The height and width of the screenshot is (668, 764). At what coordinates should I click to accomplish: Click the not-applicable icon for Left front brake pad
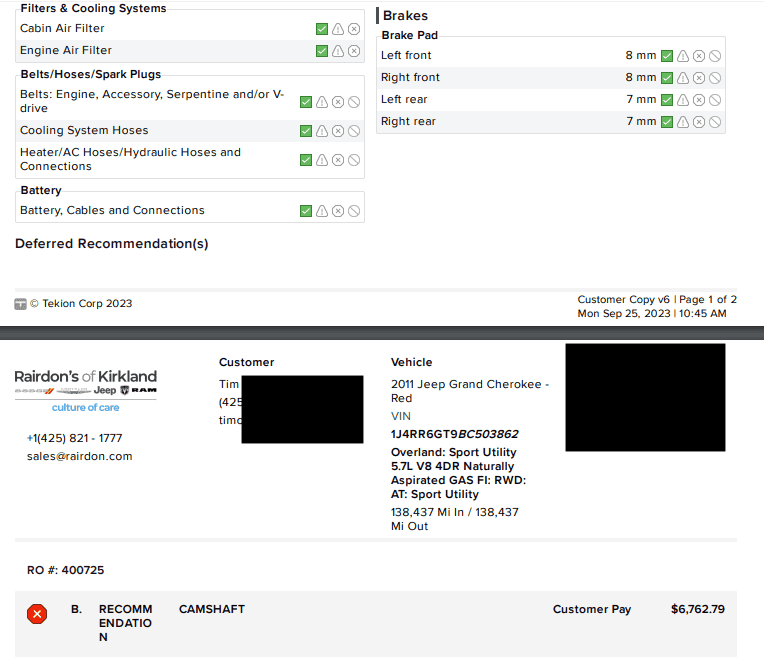715,56
